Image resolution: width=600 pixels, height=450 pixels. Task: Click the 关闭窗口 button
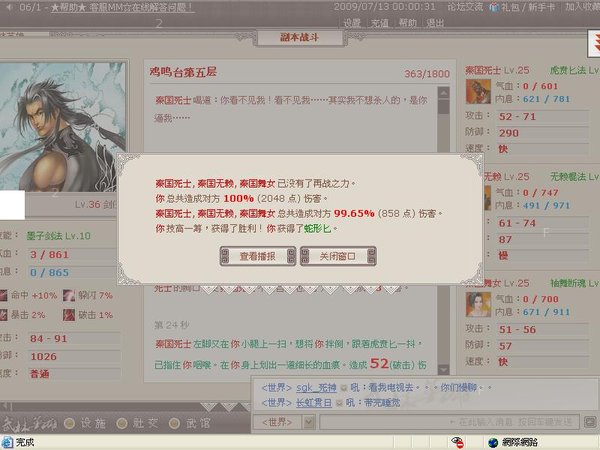pyautogui.click(x=338, y=256)
